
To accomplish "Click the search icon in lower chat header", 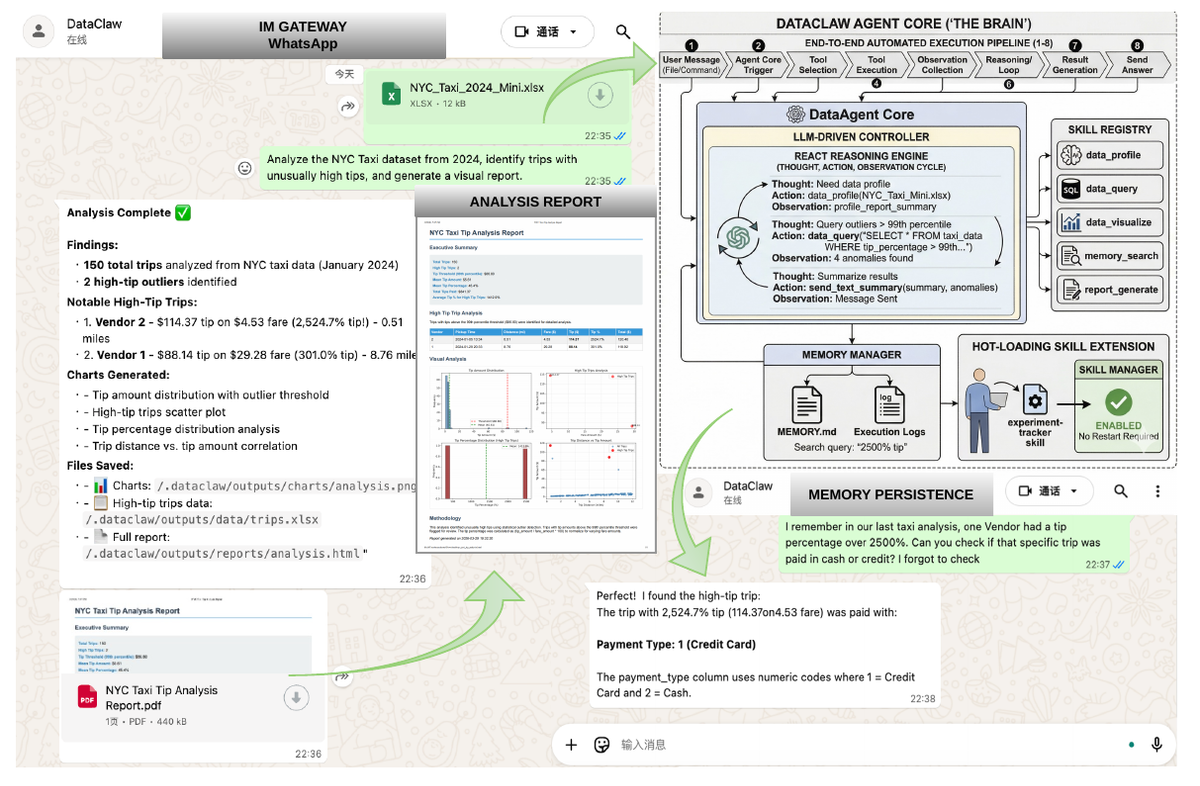I will (1121, 491).
